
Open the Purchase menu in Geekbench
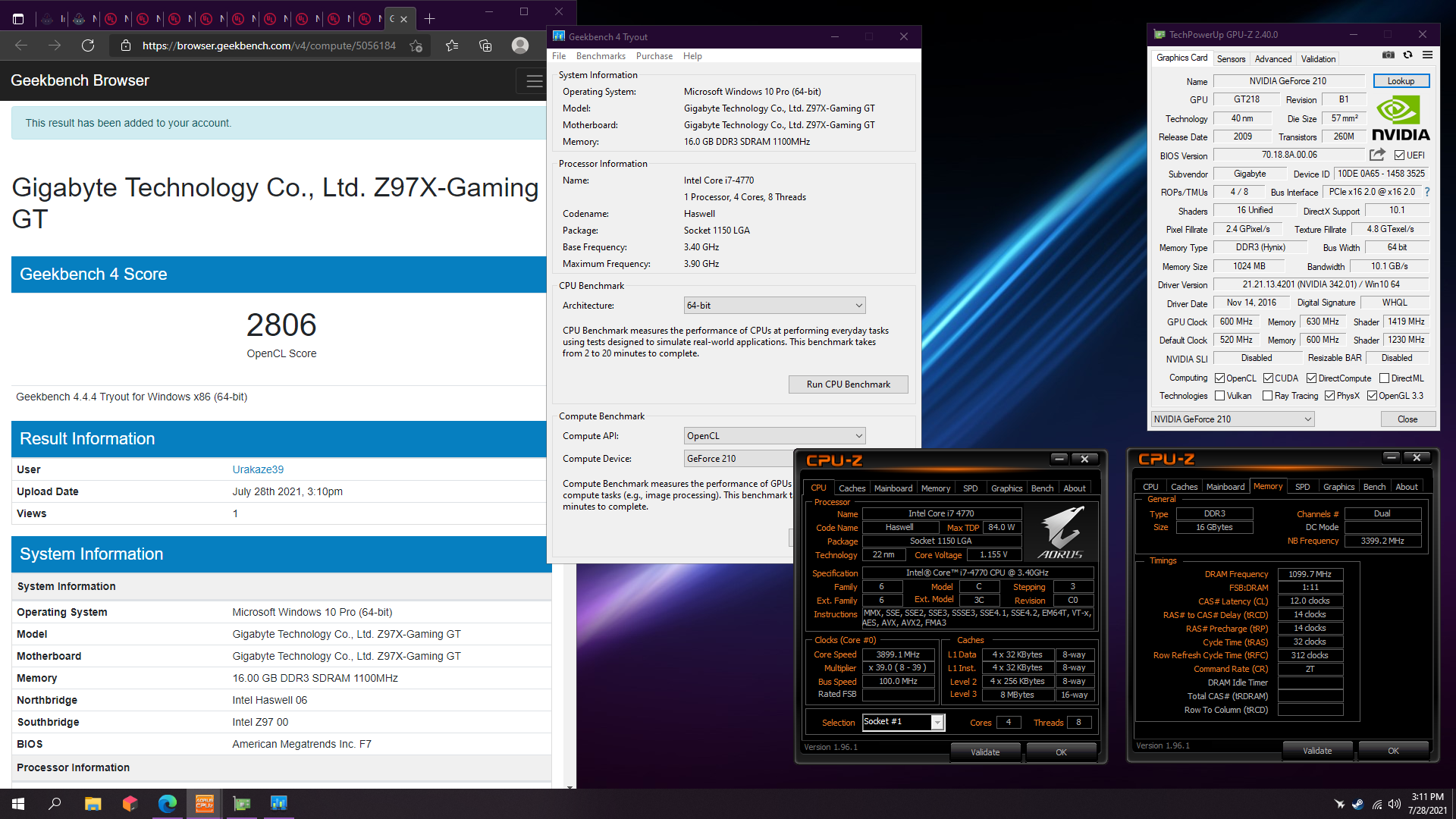(654, 56)
